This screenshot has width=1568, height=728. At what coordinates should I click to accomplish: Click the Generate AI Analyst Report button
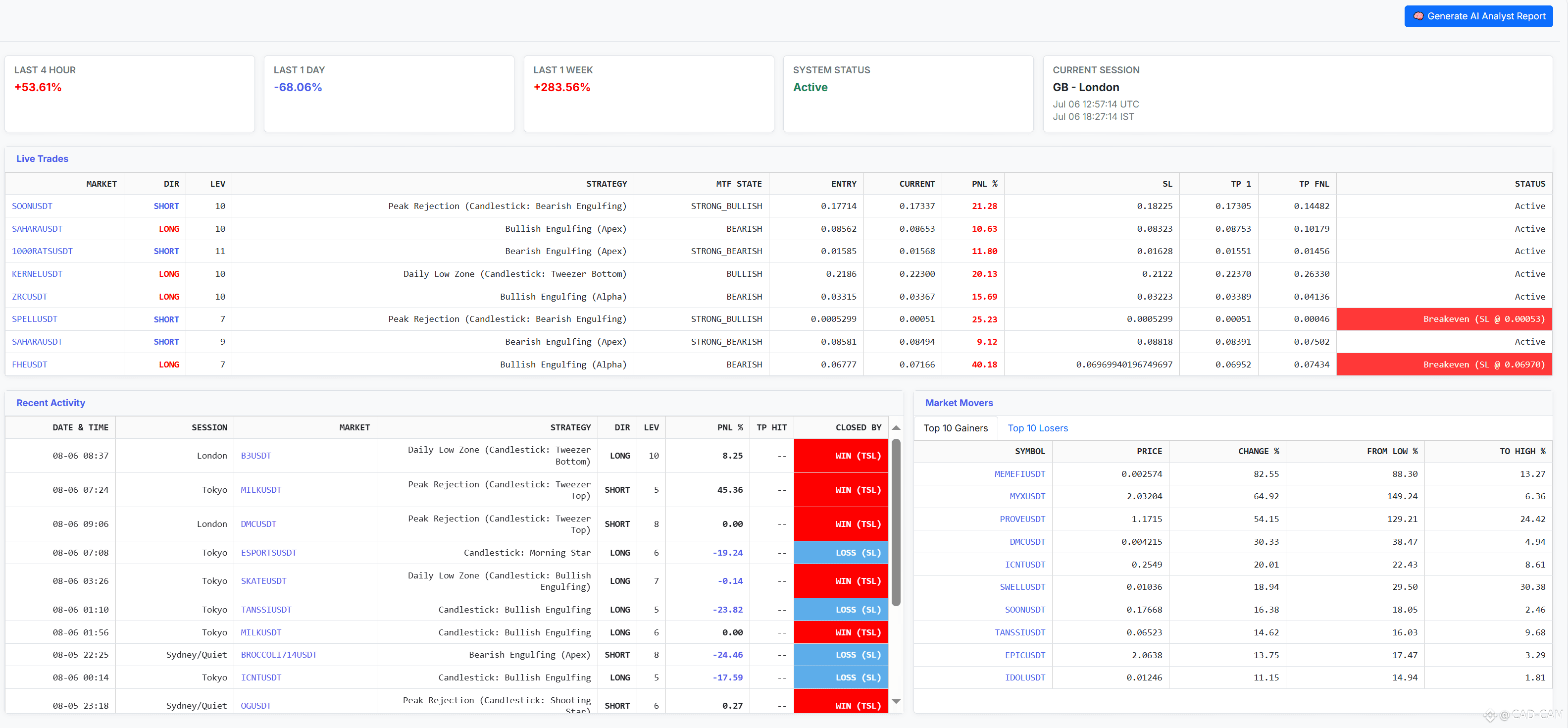(x=1485, y=16)
